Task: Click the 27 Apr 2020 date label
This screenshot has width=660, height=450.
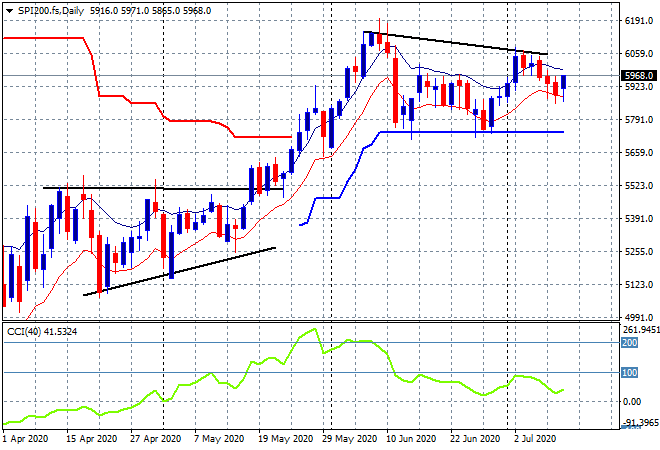Action: click(x=155, y=439)
